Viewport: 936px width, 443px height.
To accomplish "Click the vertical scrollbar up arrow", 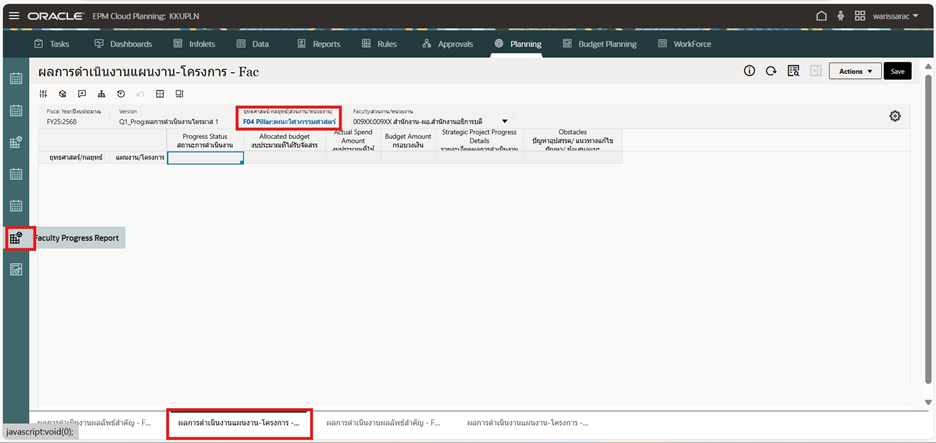I will point(928,67).
